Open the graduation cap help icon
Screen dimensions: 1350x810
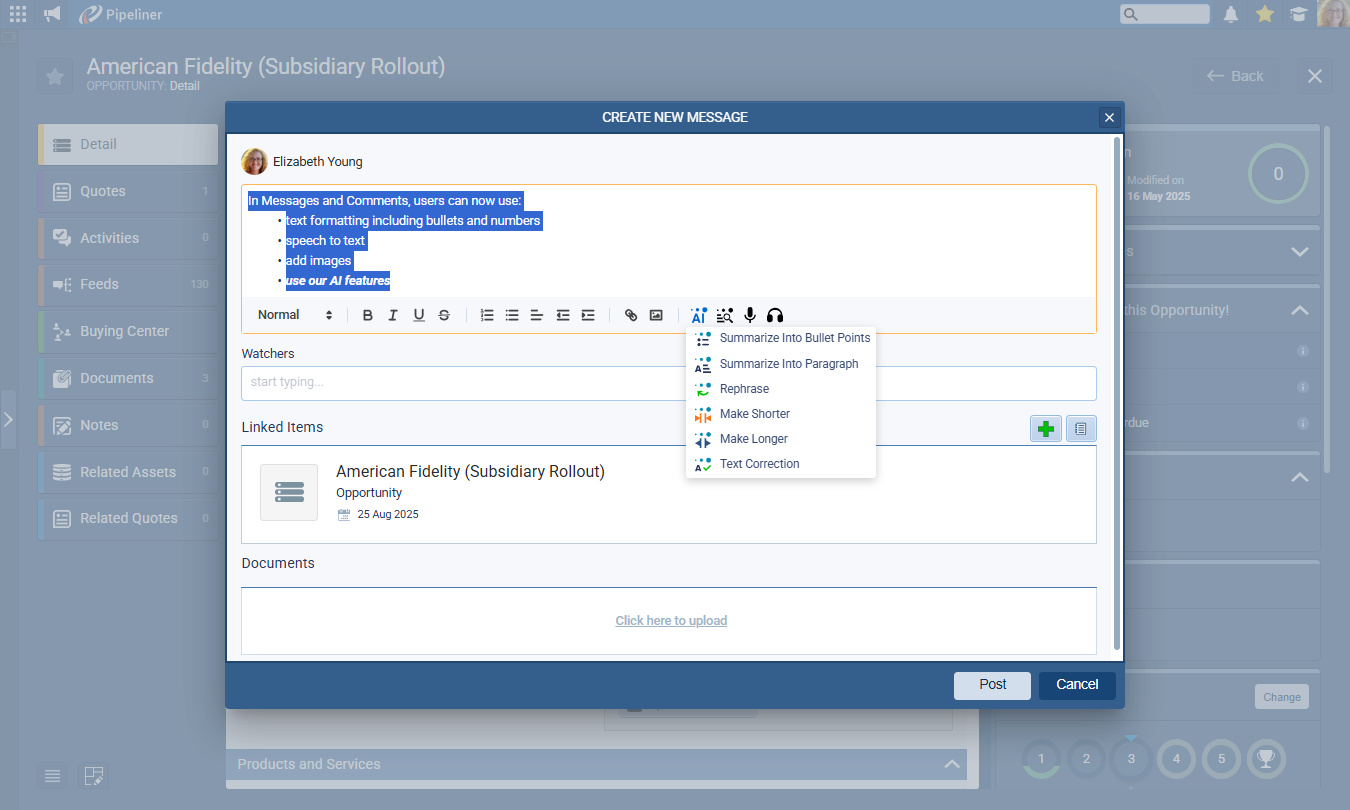point(1298,14)
